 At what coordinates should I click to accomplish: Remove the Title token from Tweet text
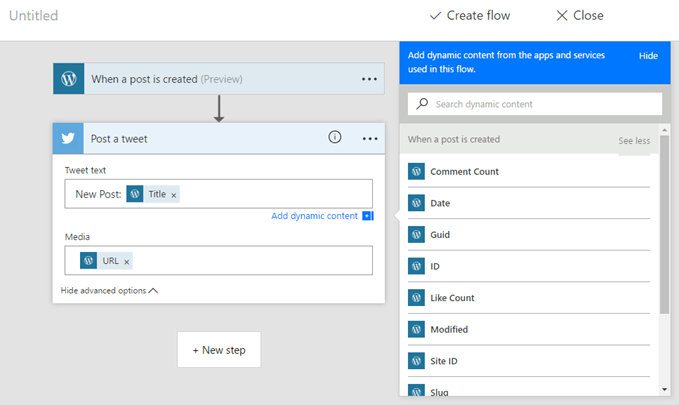[174, 195]
